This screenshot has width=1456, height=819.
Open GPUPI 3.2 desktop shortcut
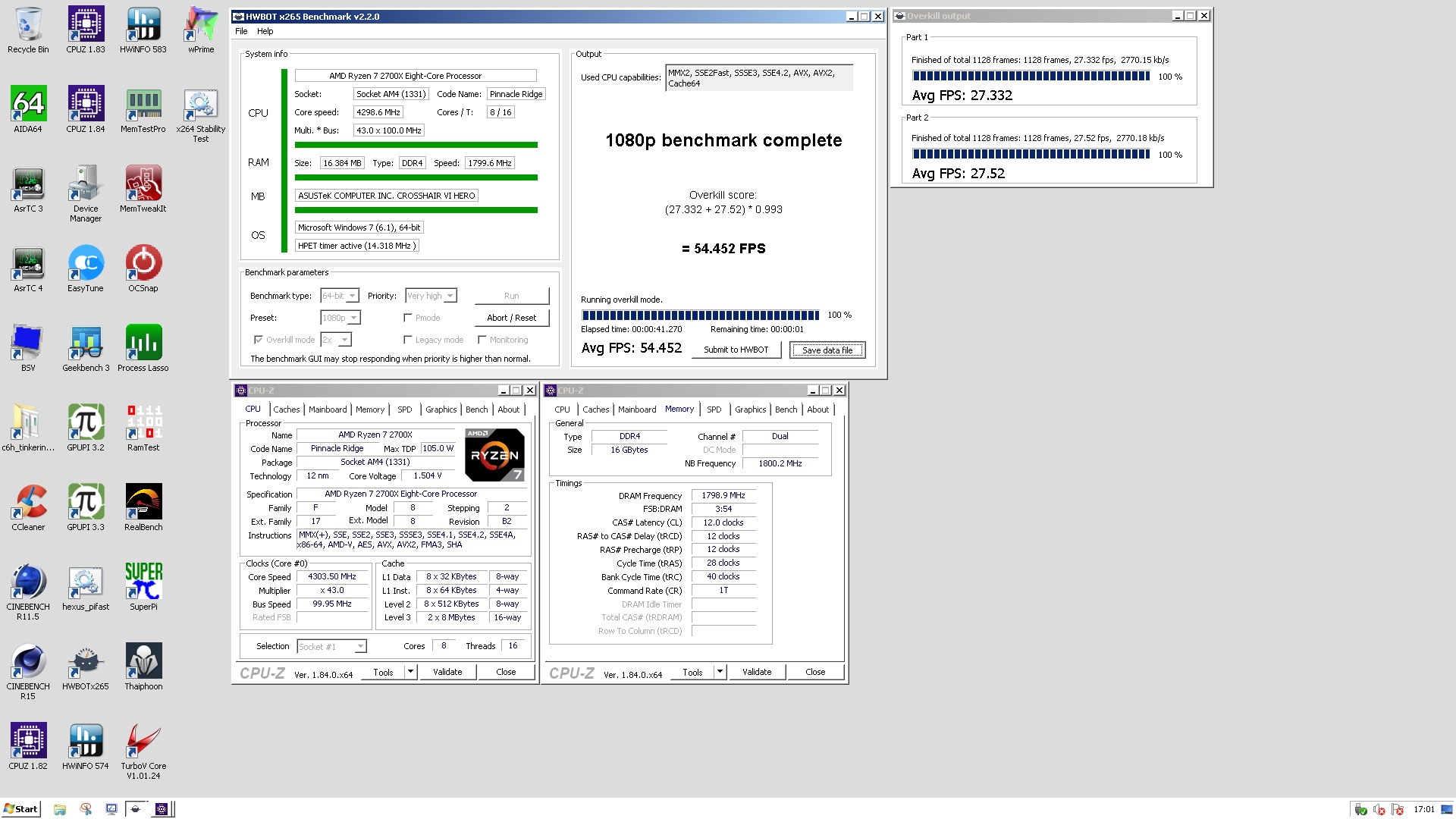(x=86, y=428)
